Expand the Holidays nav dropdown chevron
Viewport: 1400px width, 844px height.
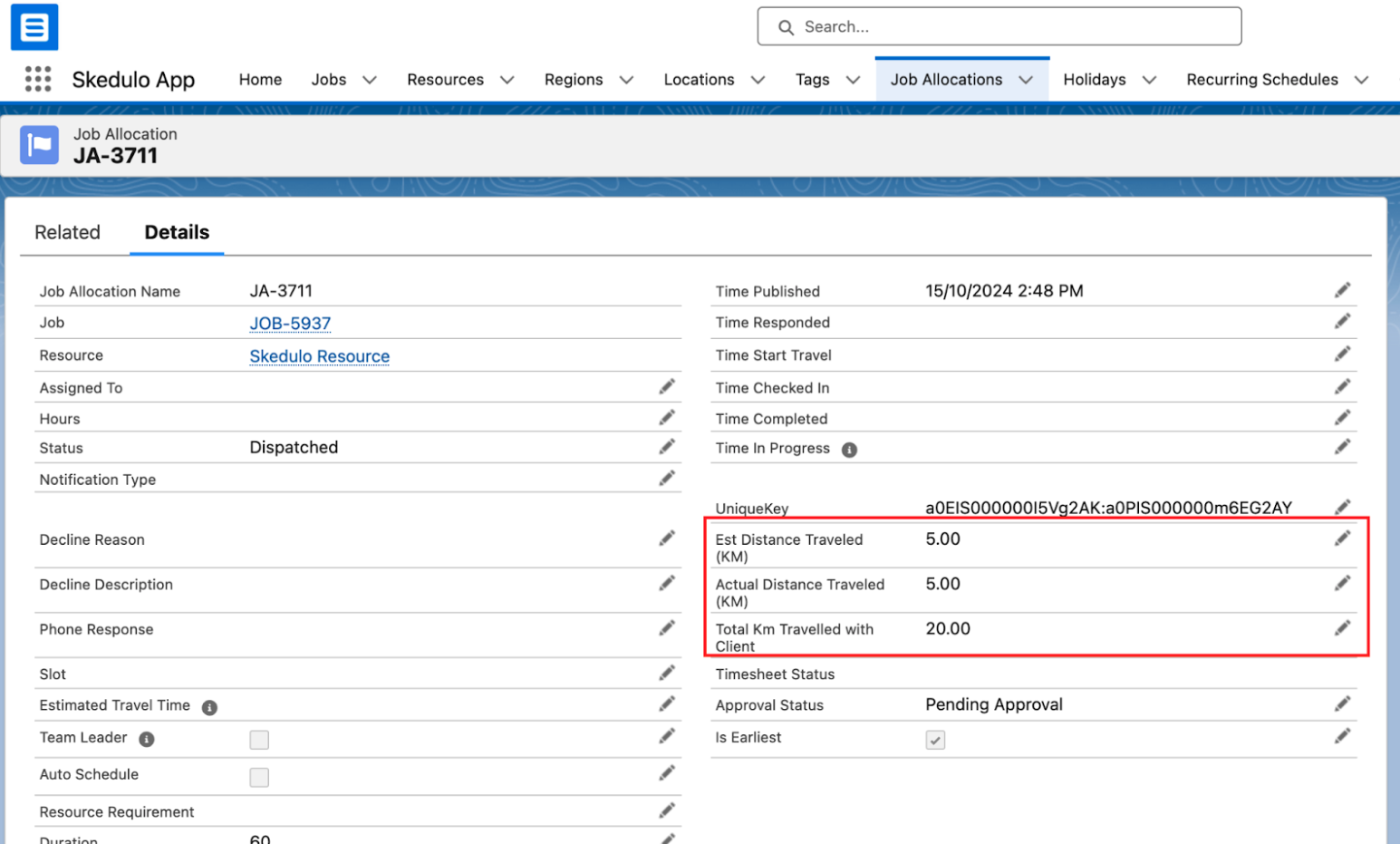coord(1149,80)
